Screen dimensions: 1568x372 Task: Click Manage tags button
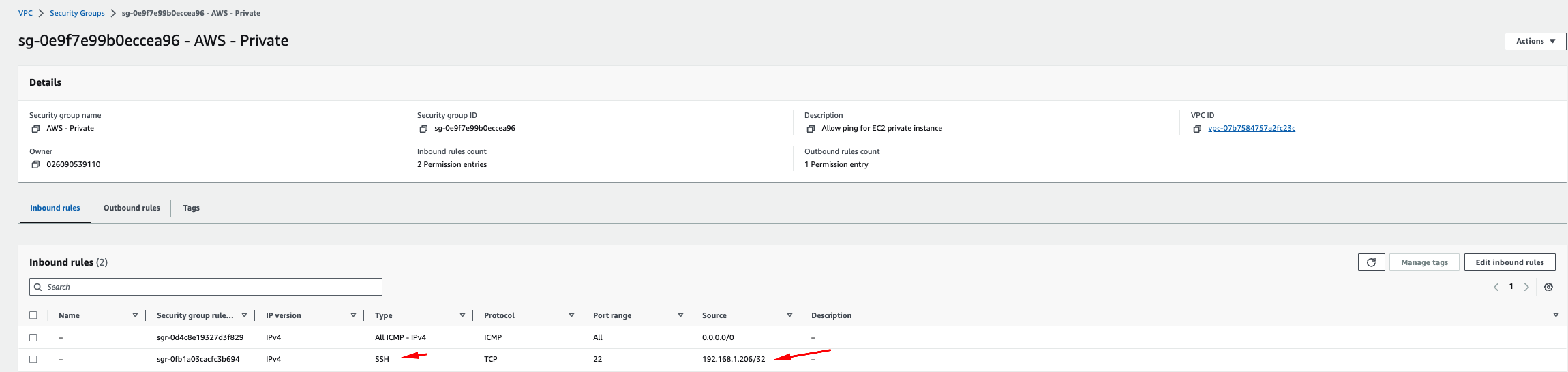[1424, 262]
